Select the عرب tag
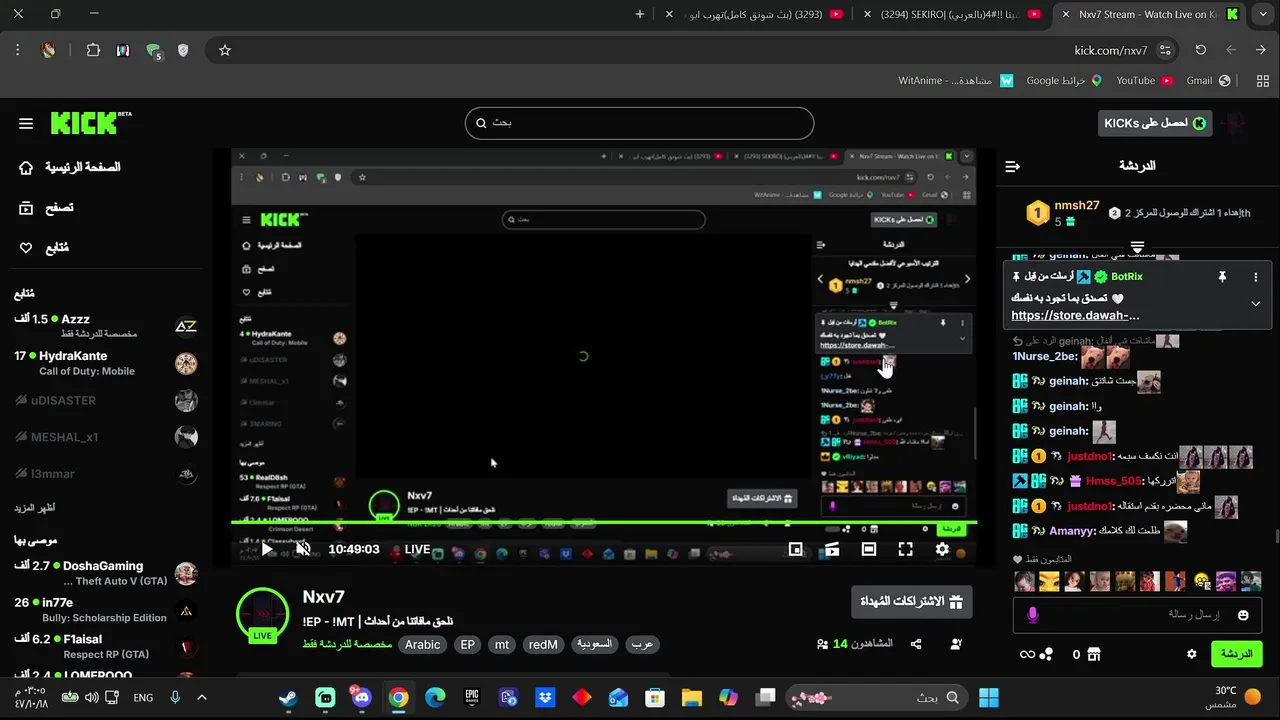1280x720 pixels. [x=642, y=645]
